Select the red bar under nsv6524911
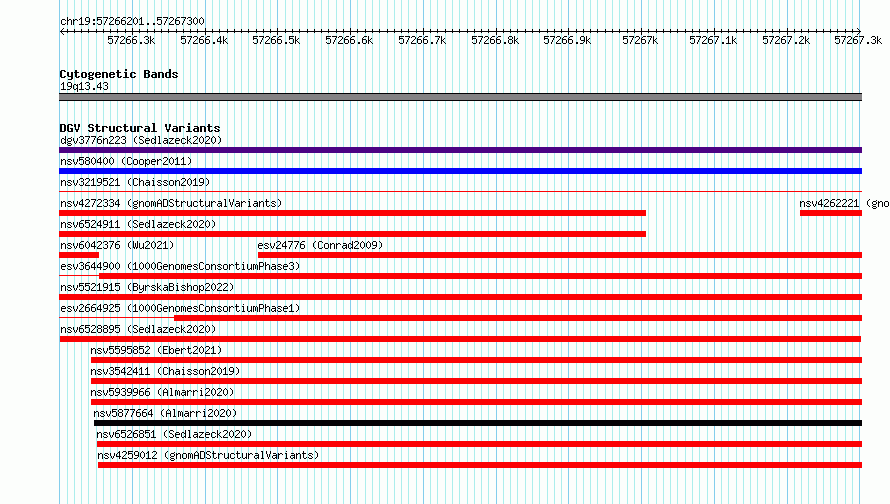Viewport: 890px width, 504px height. pyautogui.click(x=352, y=234)
